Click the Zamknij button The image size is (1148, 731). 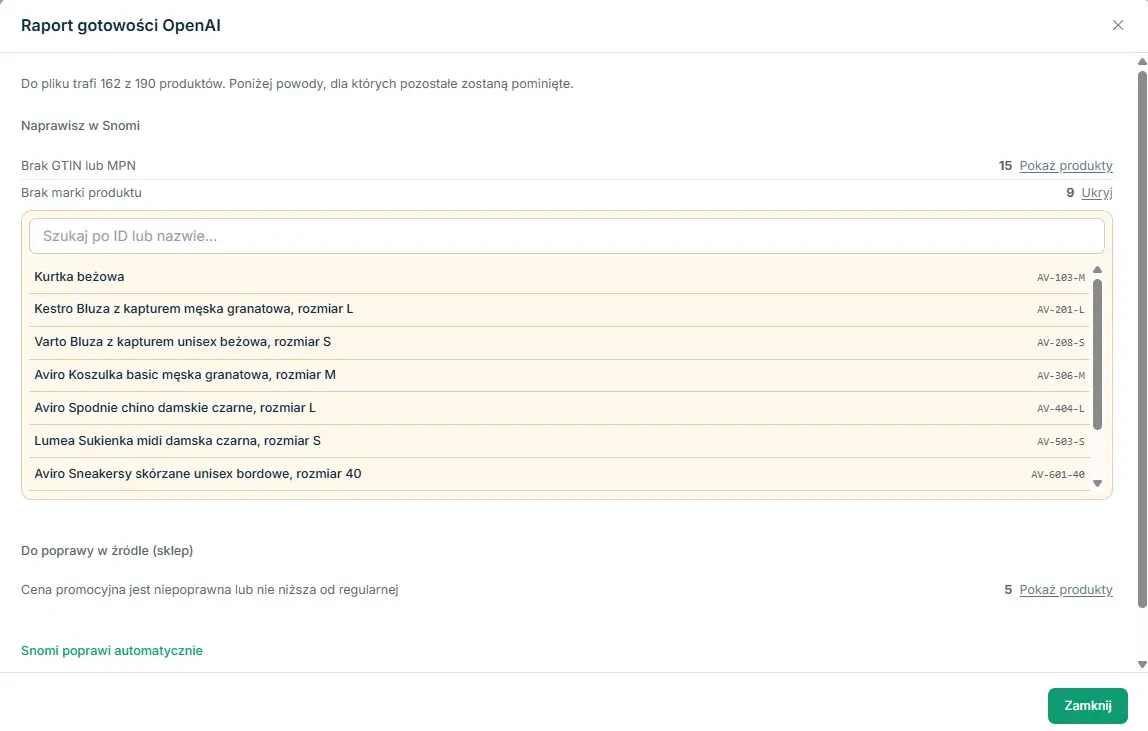click(x=1087, y=705)
